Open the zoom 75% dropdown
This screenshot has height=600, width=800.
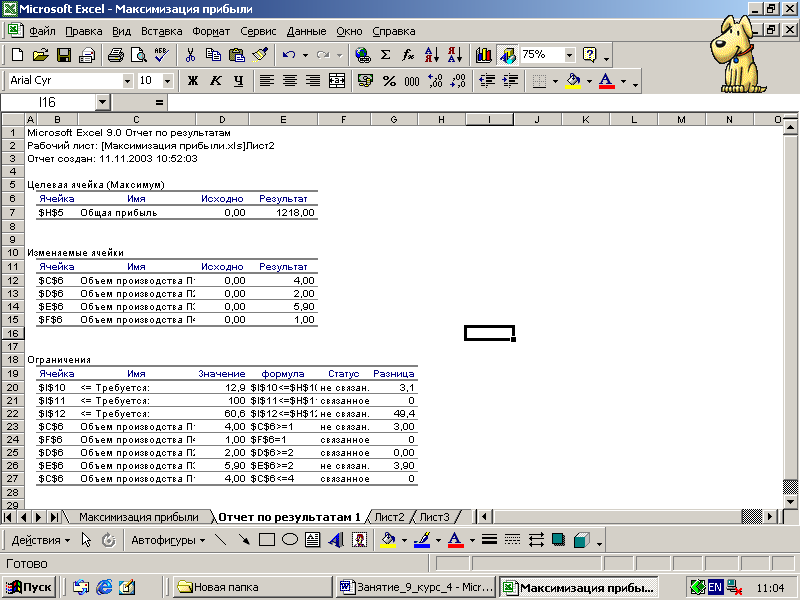click(569, 55)
